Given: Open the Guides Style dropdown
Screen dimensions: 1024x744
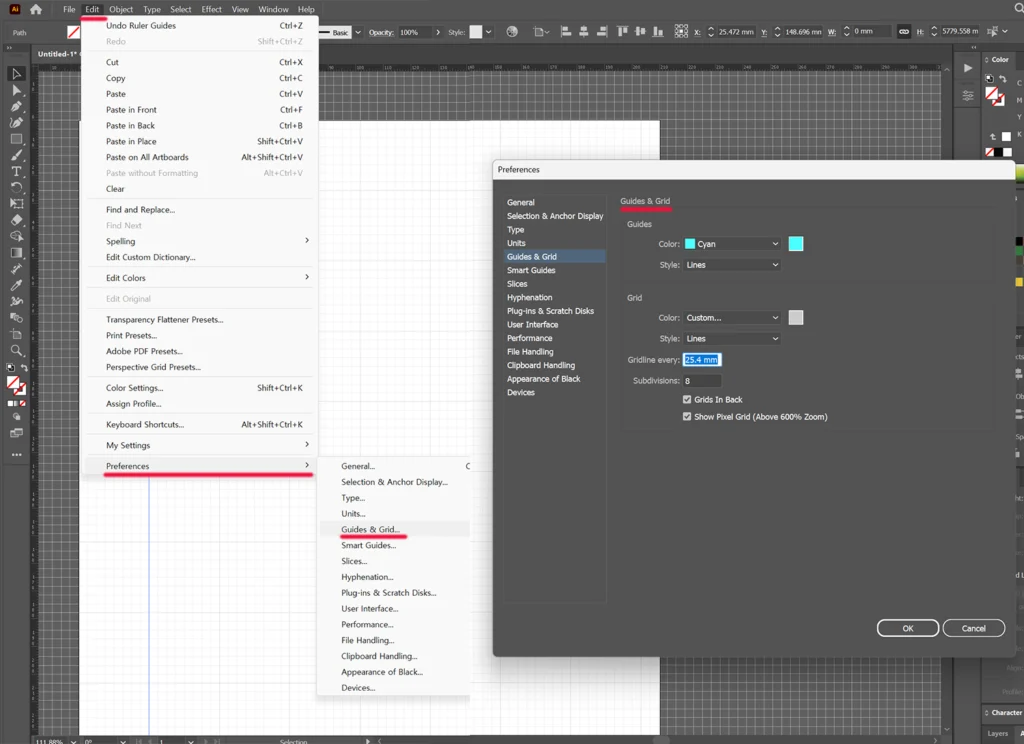Looking at the screenshot, I should coord(732,265).
